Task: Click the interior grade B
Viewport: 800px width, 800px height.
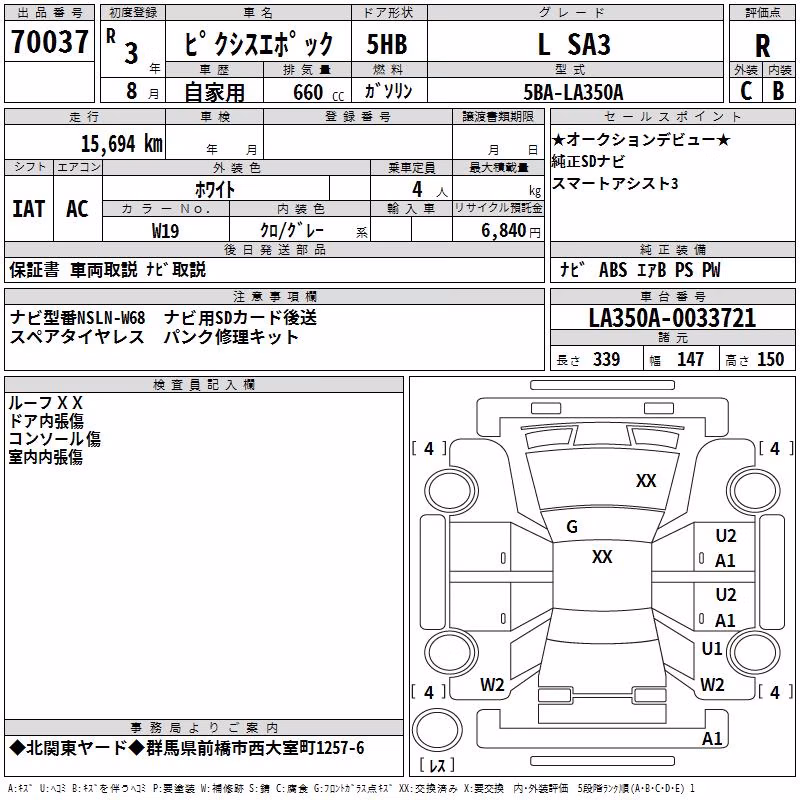Action: (778, 91)
